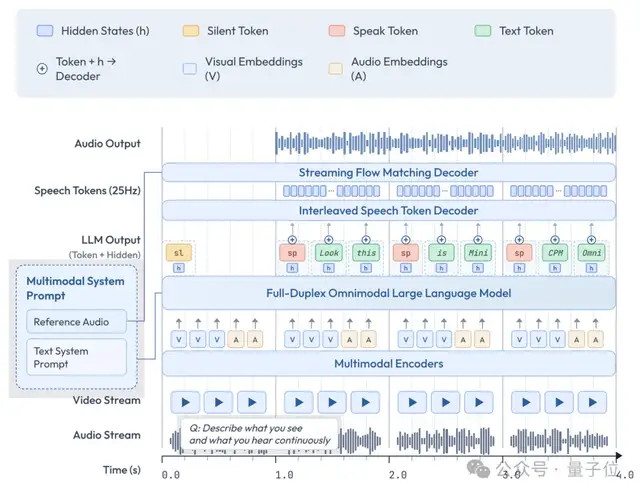Select the green 'Omni' text token
Screen dimensions: 640x495
coord(593,254)
